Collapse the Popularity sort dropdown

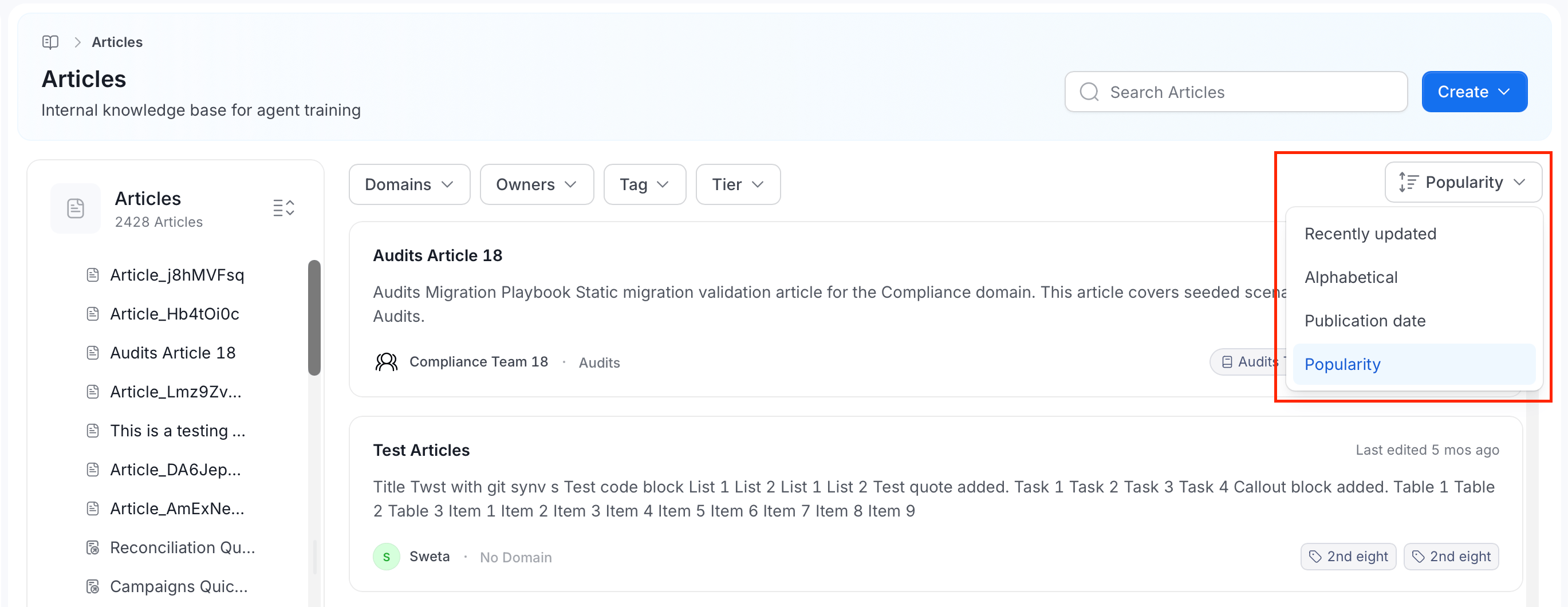click(1463, 182)
